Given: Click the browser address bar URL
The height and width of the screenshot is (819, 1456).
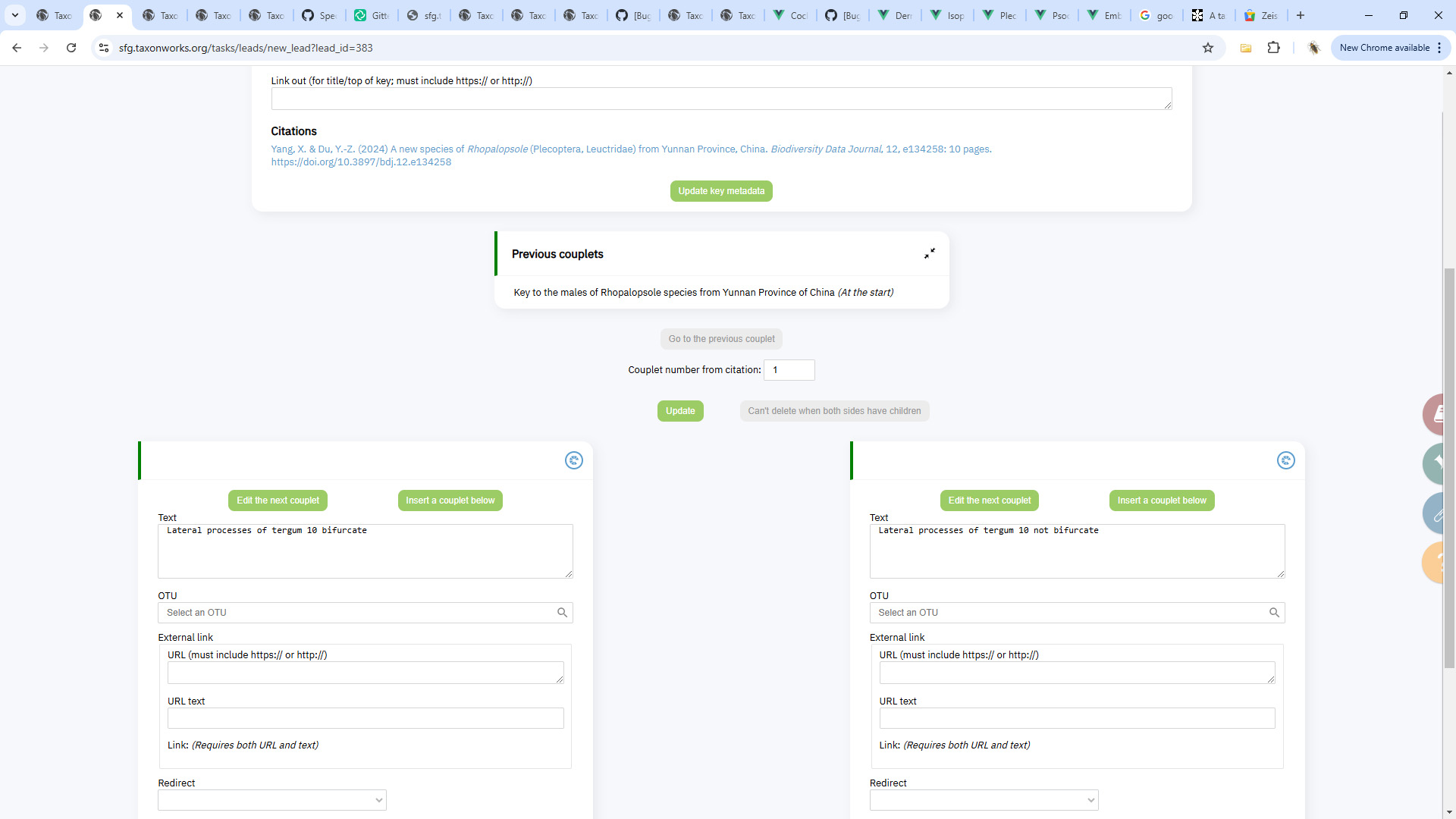Looking at the screenshot, I should pyautogui.click(x=246, y=48).
